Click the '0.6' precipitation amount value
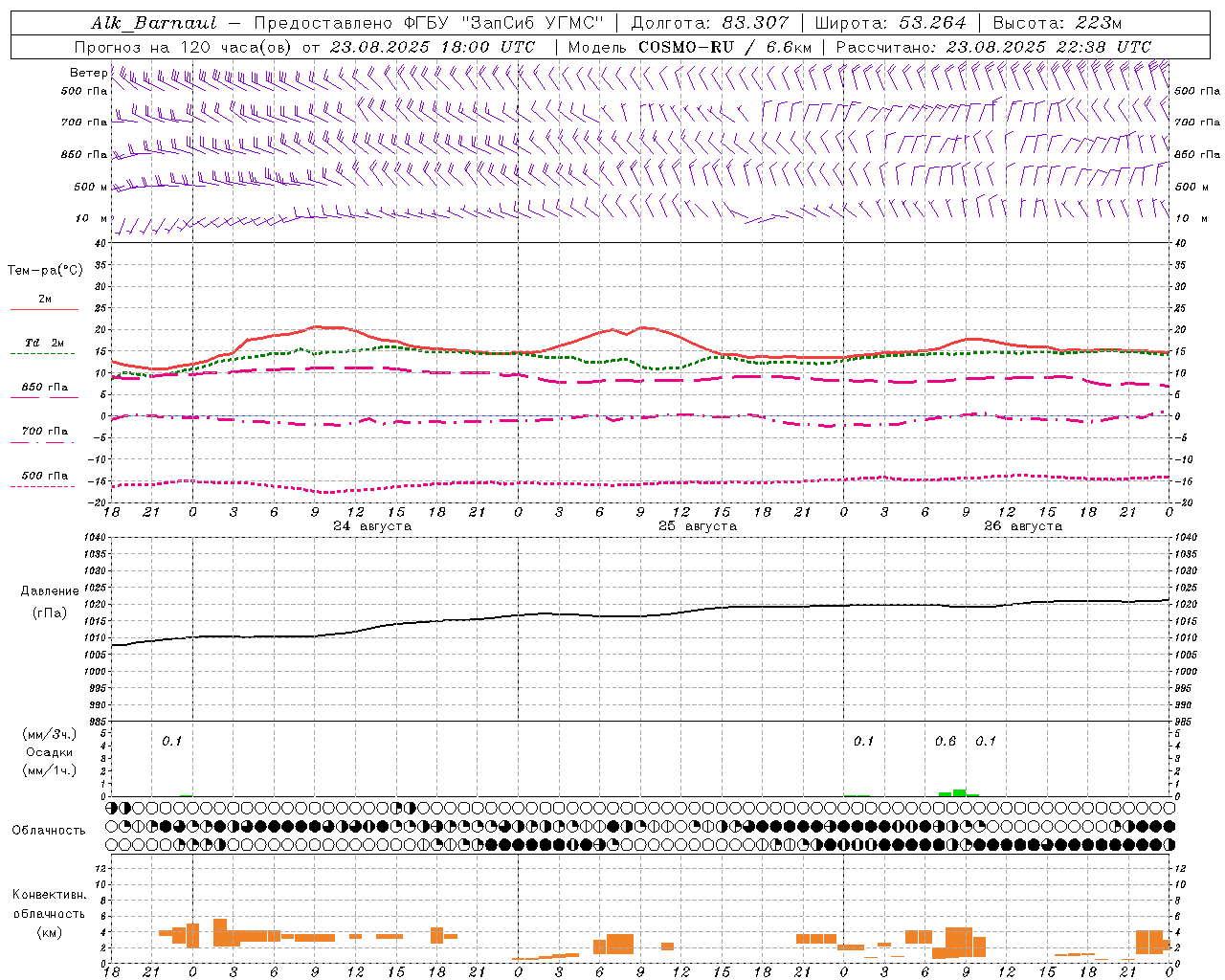1225x980 pixels. click(x=946, y=741)
